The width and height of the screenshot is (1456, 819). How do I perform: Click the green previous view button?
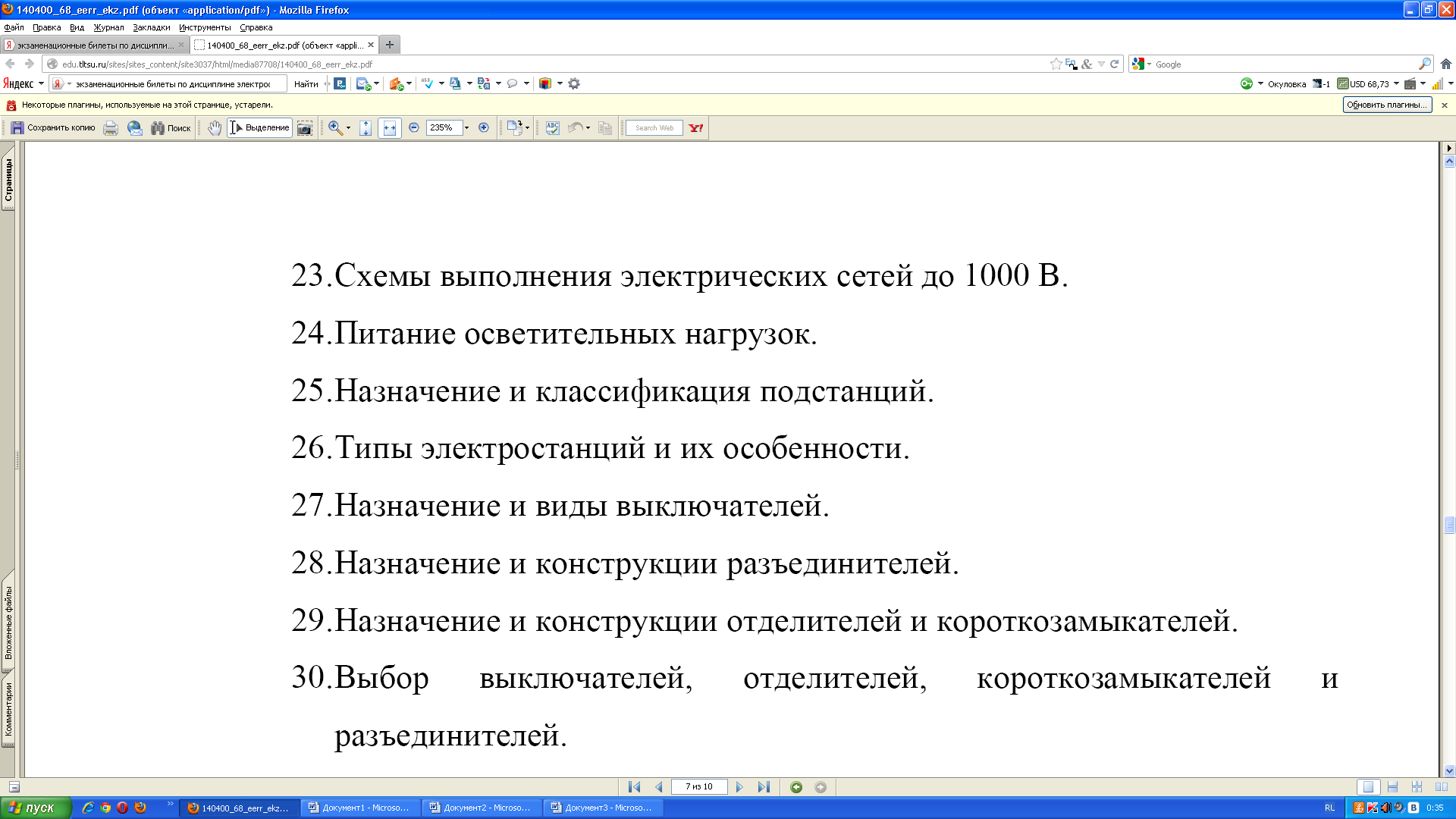[796, 787]
